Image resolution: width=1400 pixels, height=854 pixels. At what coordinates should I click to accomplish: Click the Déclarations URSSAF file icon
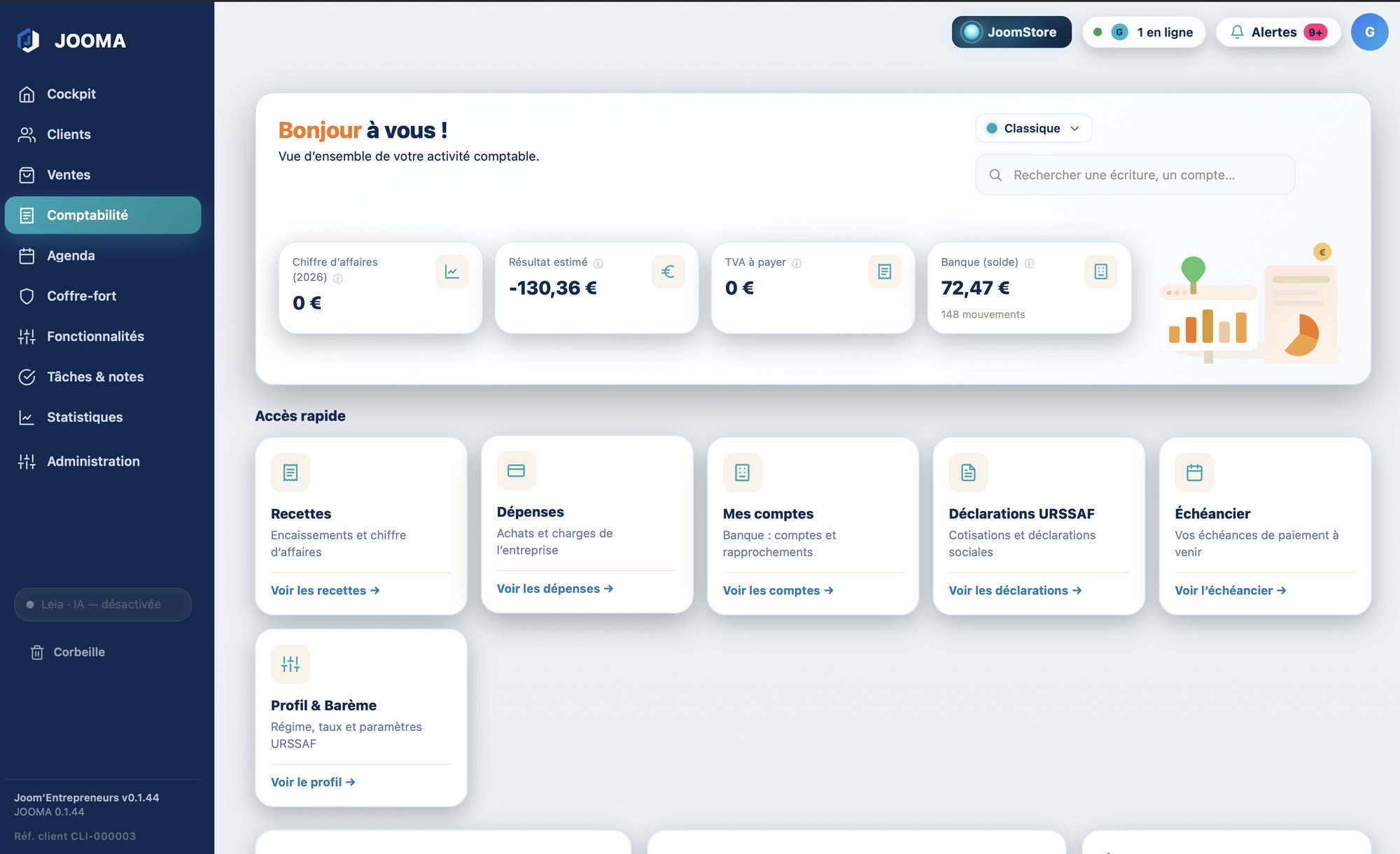[x=968, y=472]
